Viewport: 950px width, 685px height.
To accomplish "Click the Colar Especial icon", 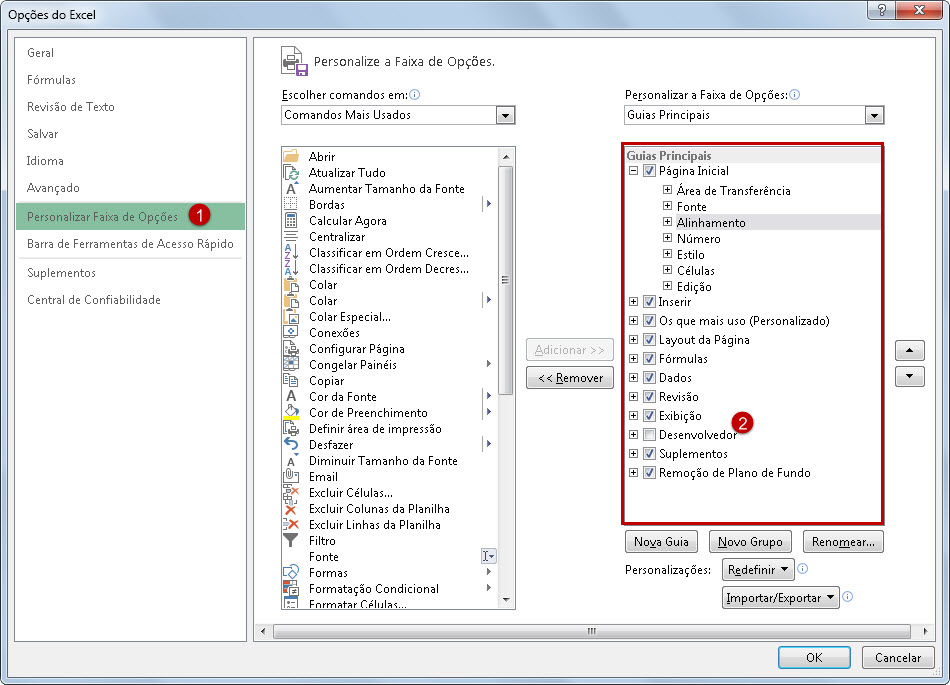I will [x=291, y=317].
